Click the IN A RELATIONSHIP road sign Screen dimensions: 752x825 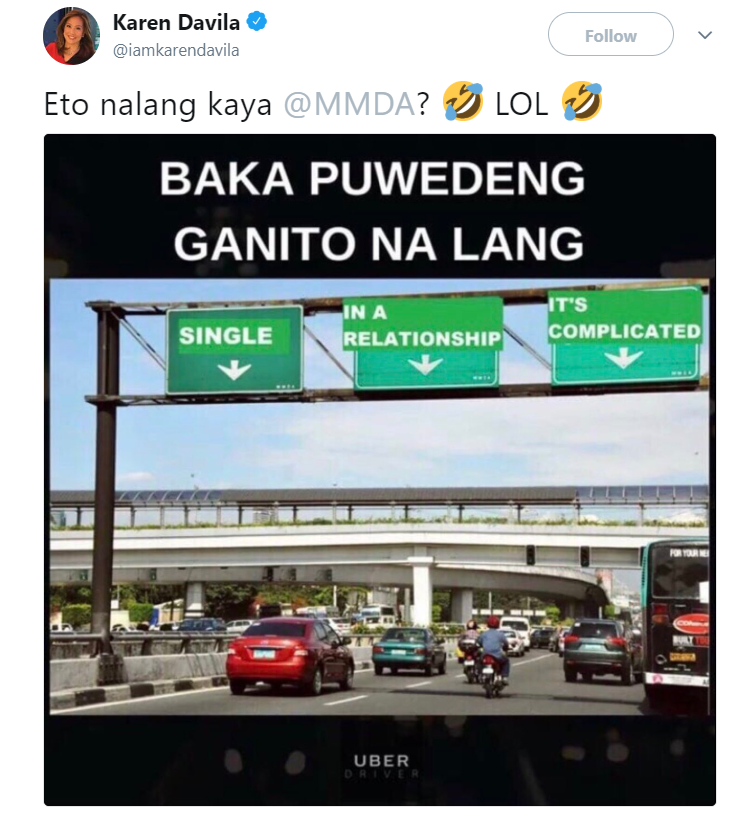coord(425,343)
